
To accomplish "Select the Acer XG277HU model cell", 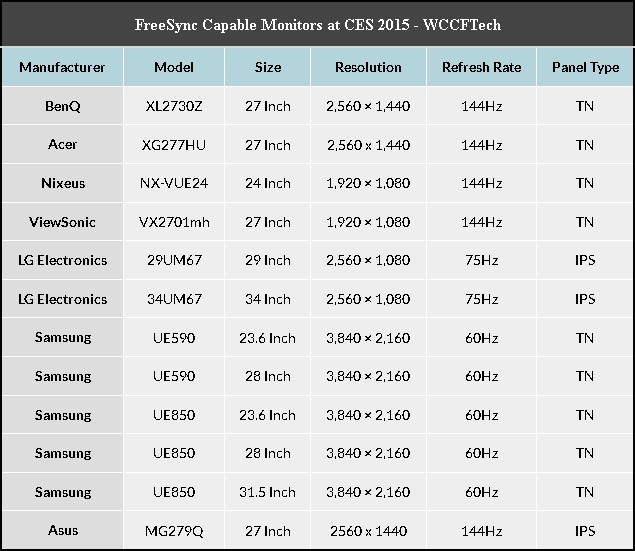I will [174, 145].
